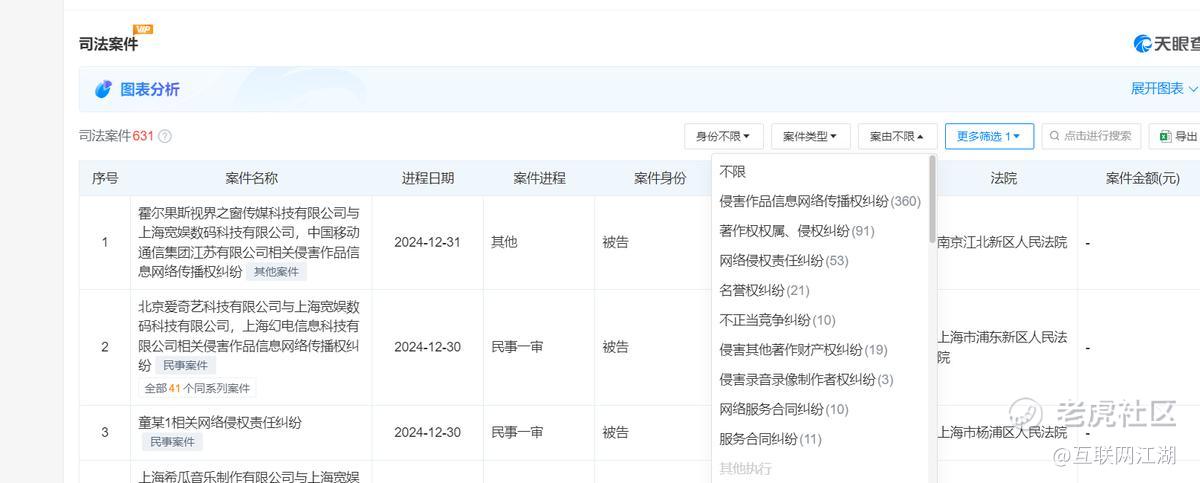Select 服务合同纠纷 (11) option
The image size is (1200, 483).
coord(771,439)
